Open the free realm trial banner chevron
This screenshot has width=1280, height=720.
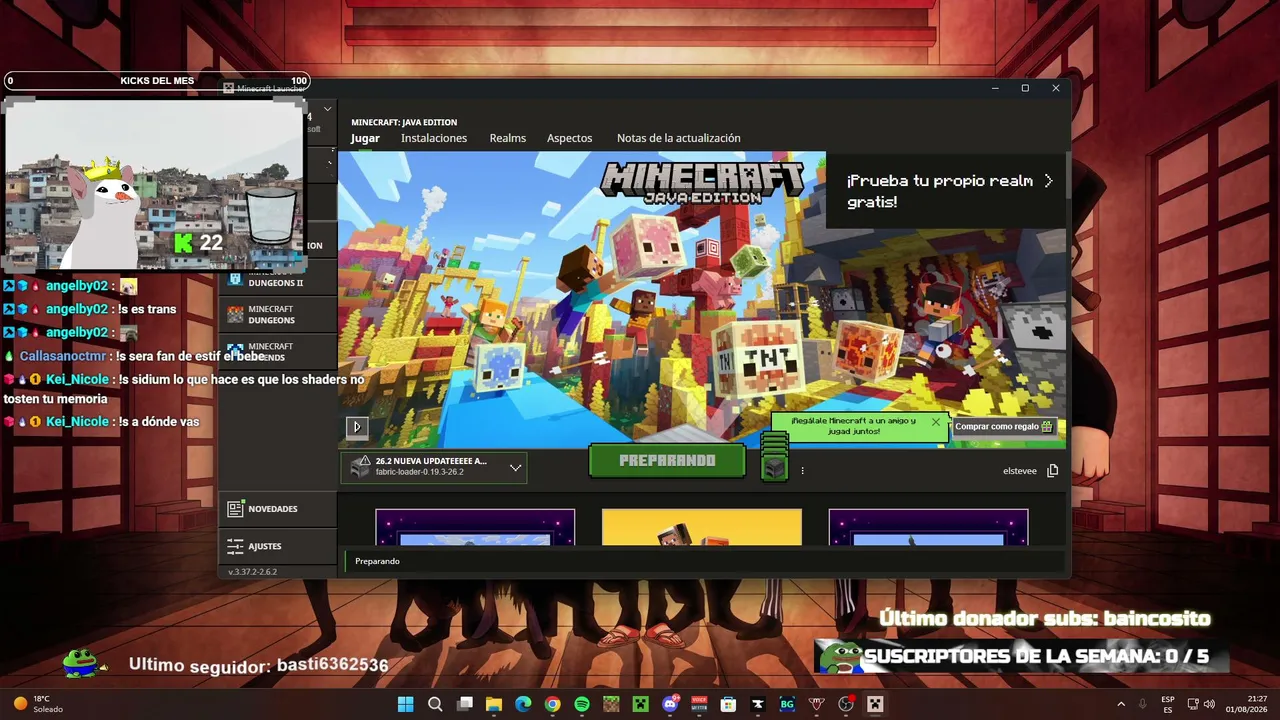[1048, 181]
